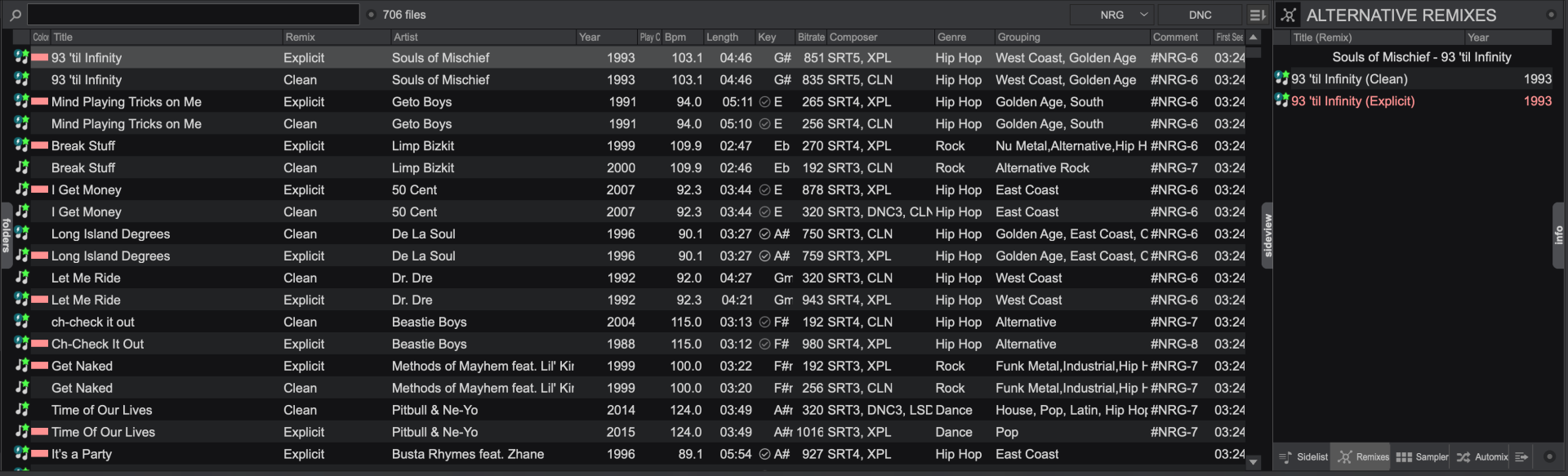Click scrollbar up arrow of track list
This screenshot has height=476, width=1568.
[1253, 37]
